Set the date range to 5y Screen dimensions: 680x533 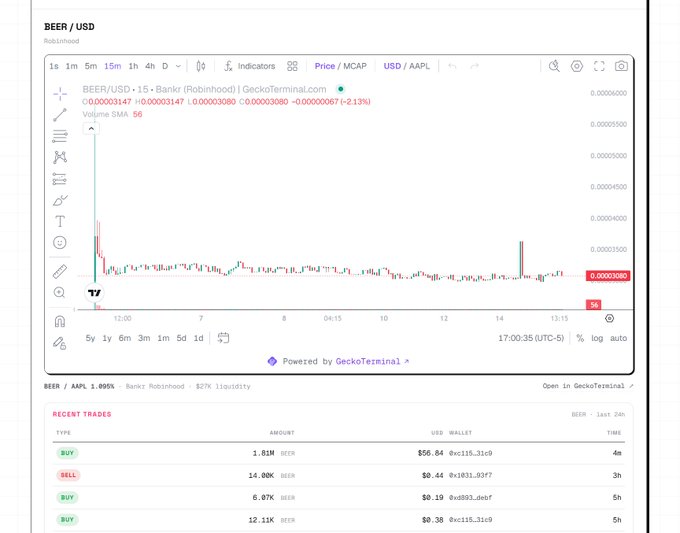tap(90, 338)
